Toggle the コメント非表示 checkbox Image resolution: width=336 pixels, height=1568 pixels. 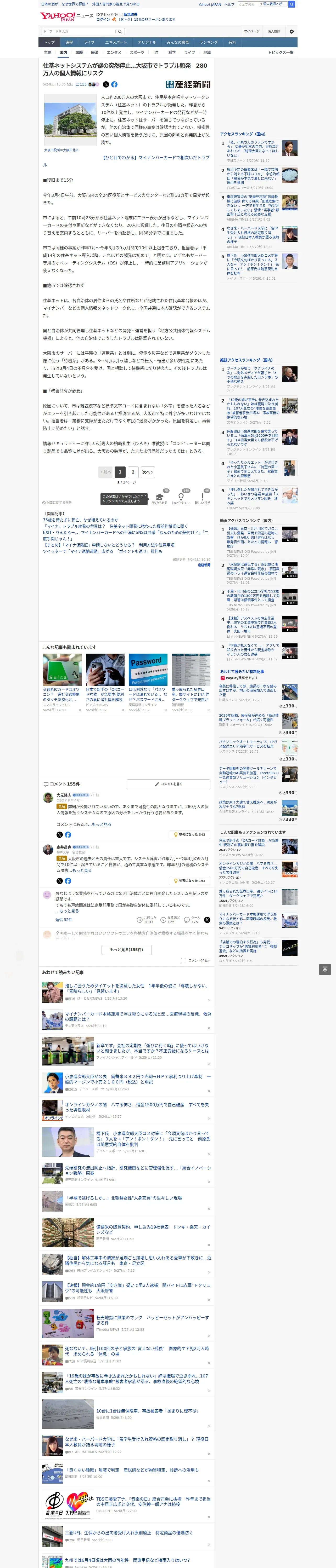pos(183,960)
